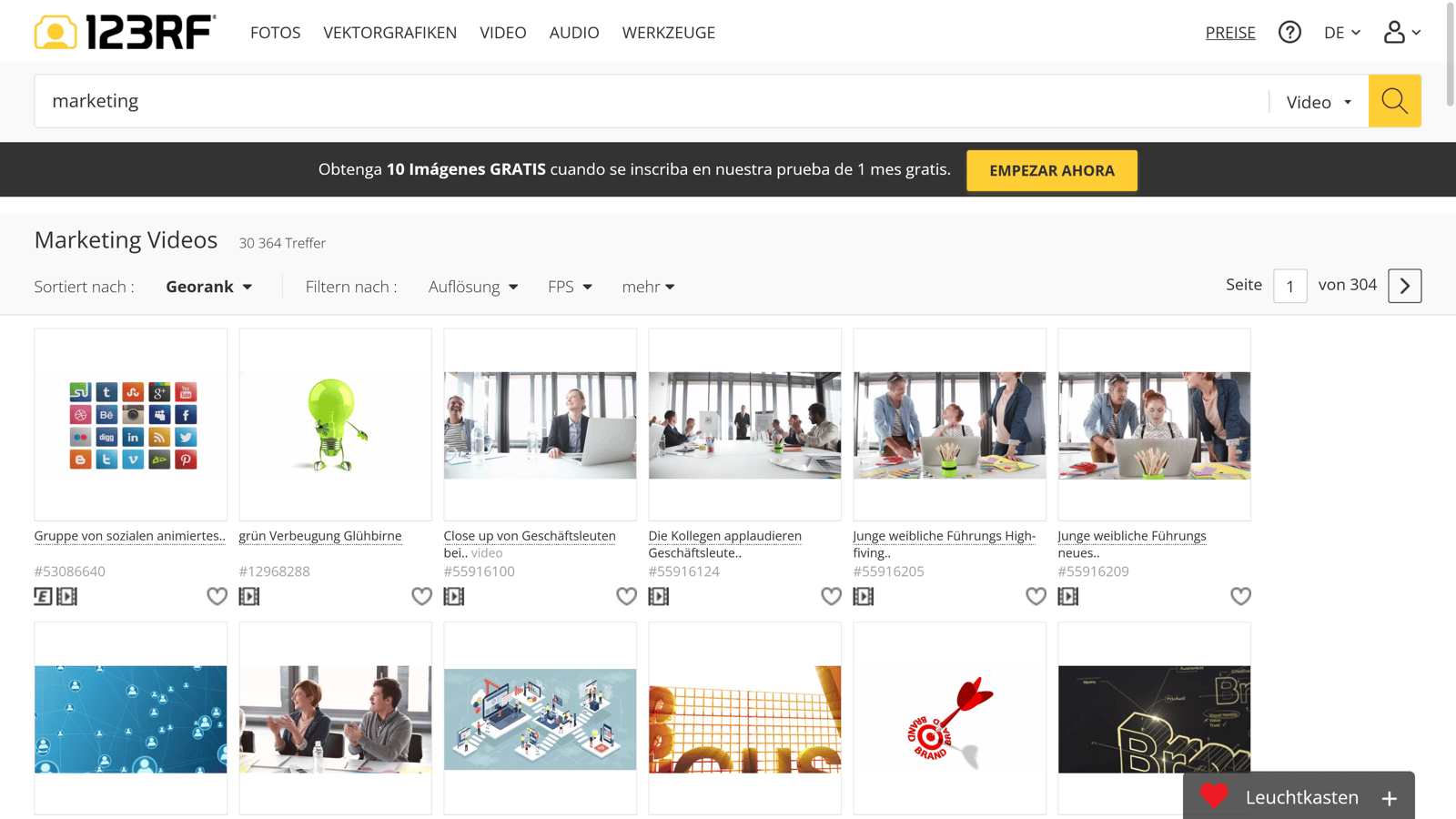The width and height of the screenshot is (1456, 819).
Task: Open the Georank sorting dropdown
Action: [x=208, y=286]
